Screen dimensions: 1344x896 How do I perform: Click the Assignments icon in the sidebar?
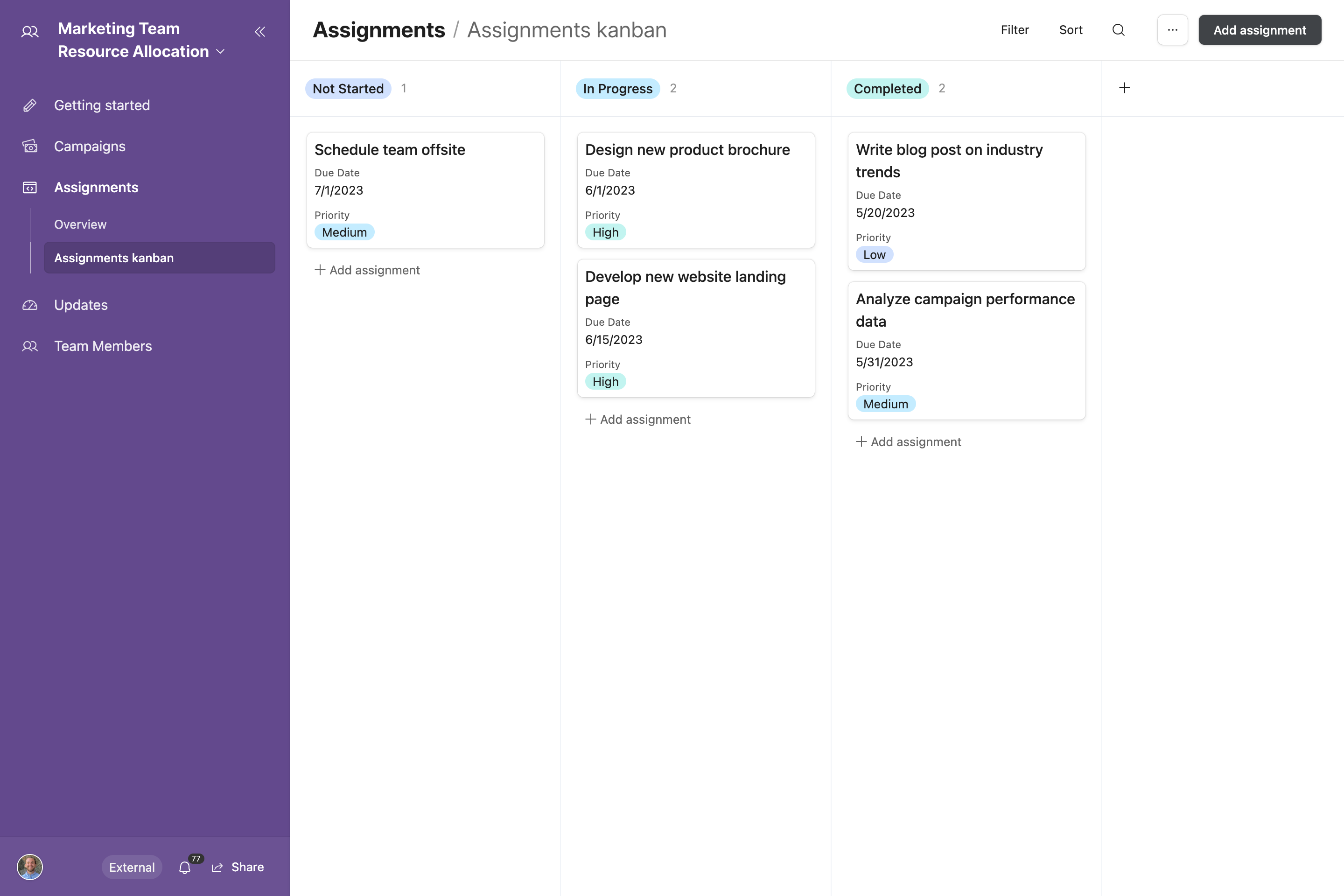coord(30,188)
